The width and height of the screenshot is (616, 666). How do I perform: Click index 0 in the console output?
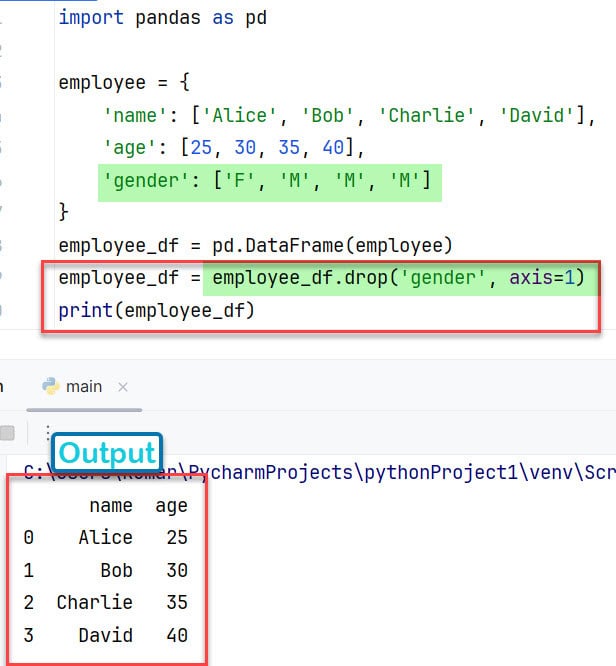pos(28,537)
